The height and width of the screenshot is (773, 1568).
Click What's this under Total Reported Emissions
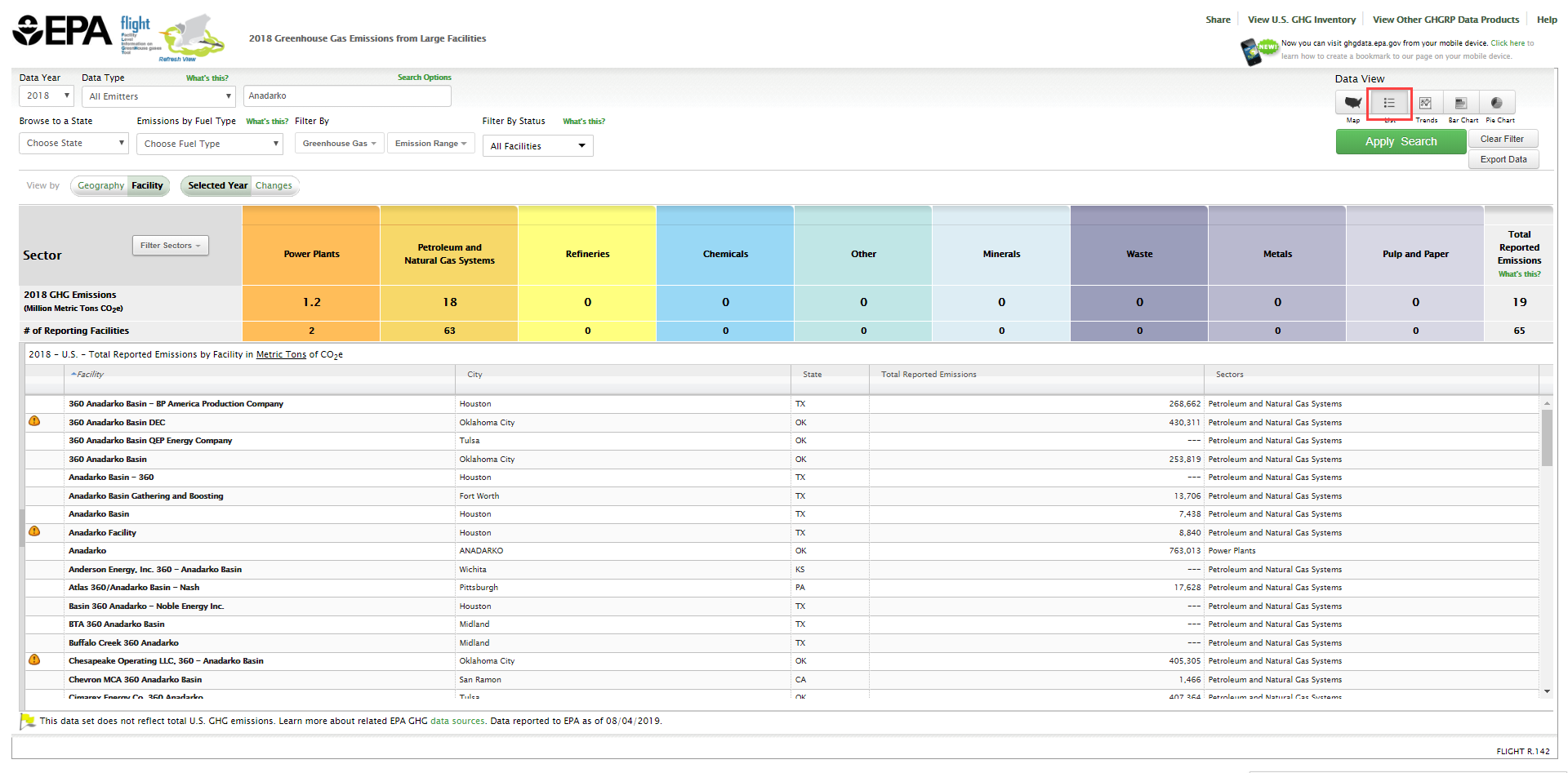1519,274
